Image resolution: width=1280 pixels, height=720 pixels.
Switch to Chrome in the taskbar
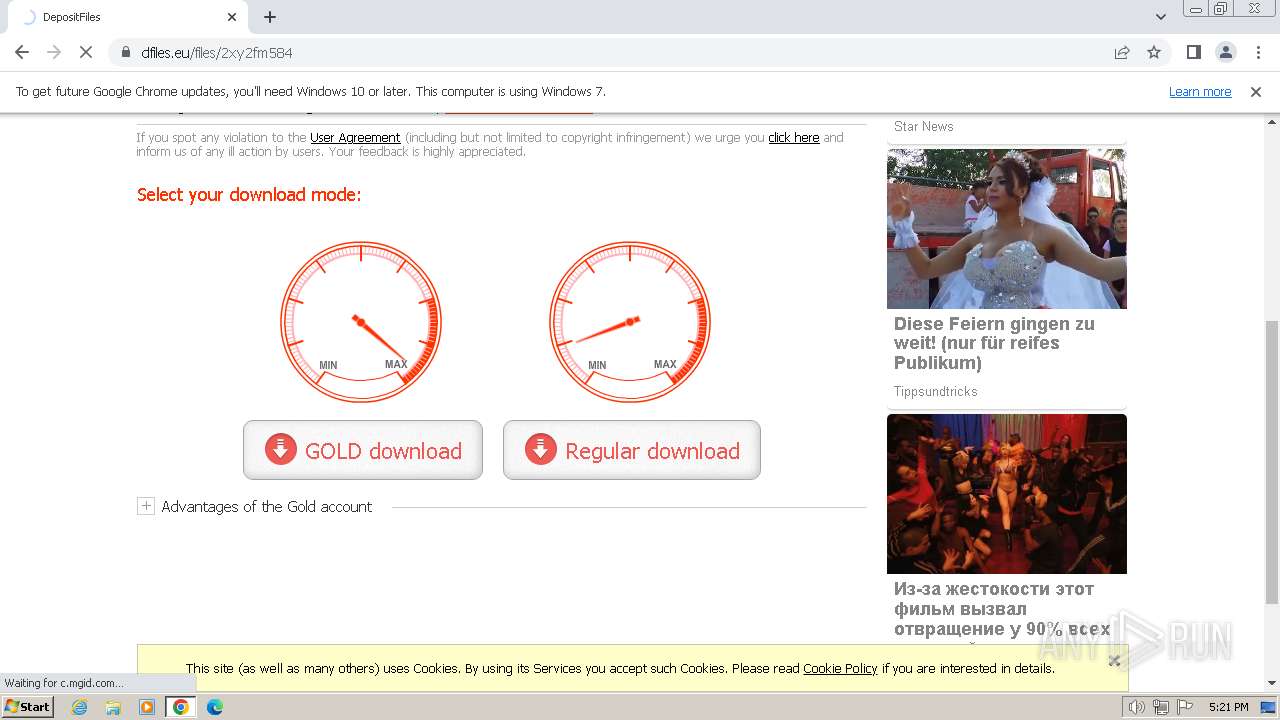181,707
